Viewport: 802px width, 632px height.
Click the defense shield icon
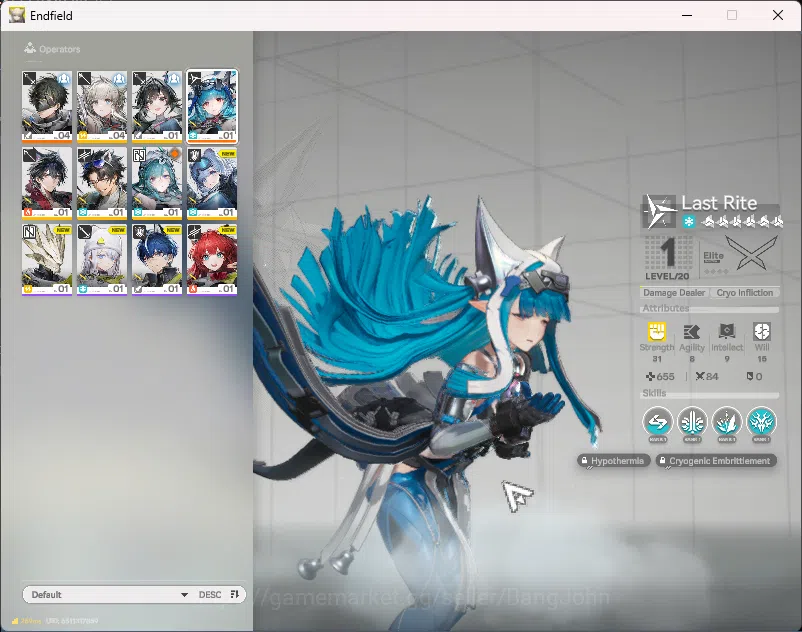point(750,376)
